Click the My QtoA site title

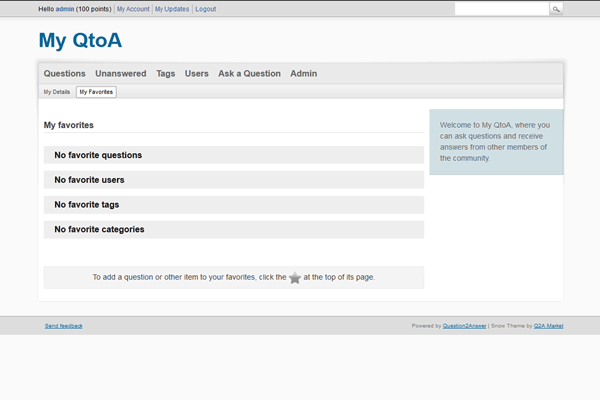[80, 41]
